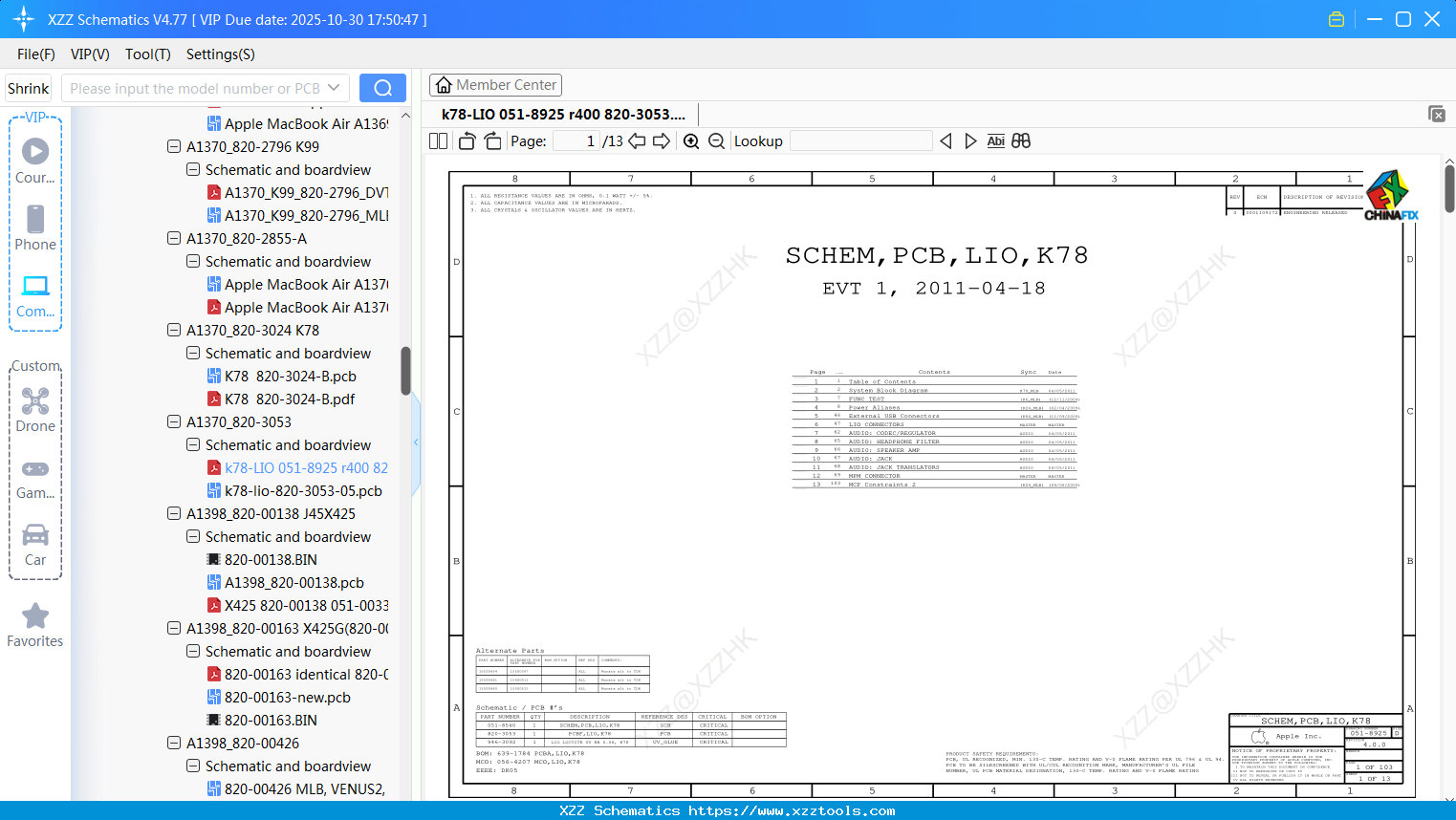Open A1370_K99_820-2796_MLB boardview file
The height and width of the screenshot is (820, 1456).
click(297, 216)
